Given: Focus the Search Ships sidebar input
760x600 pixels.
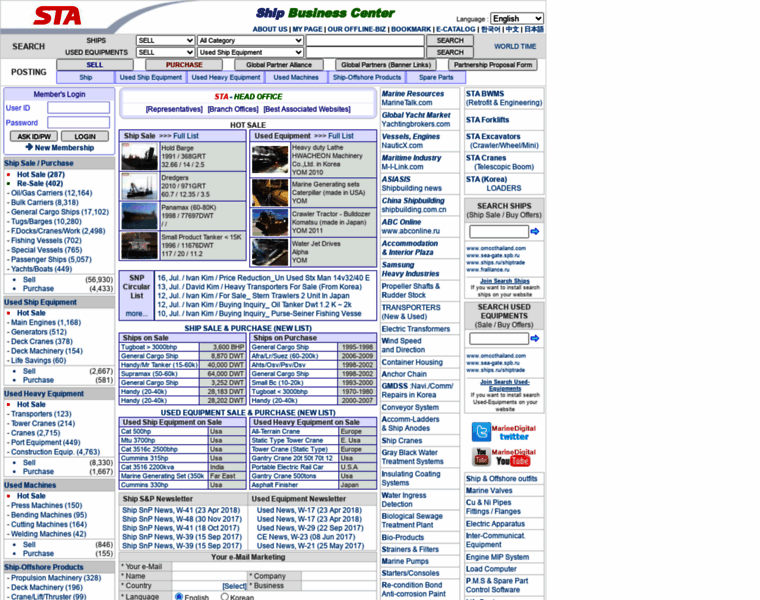Looking at the screenshot, I should [499, 232].
